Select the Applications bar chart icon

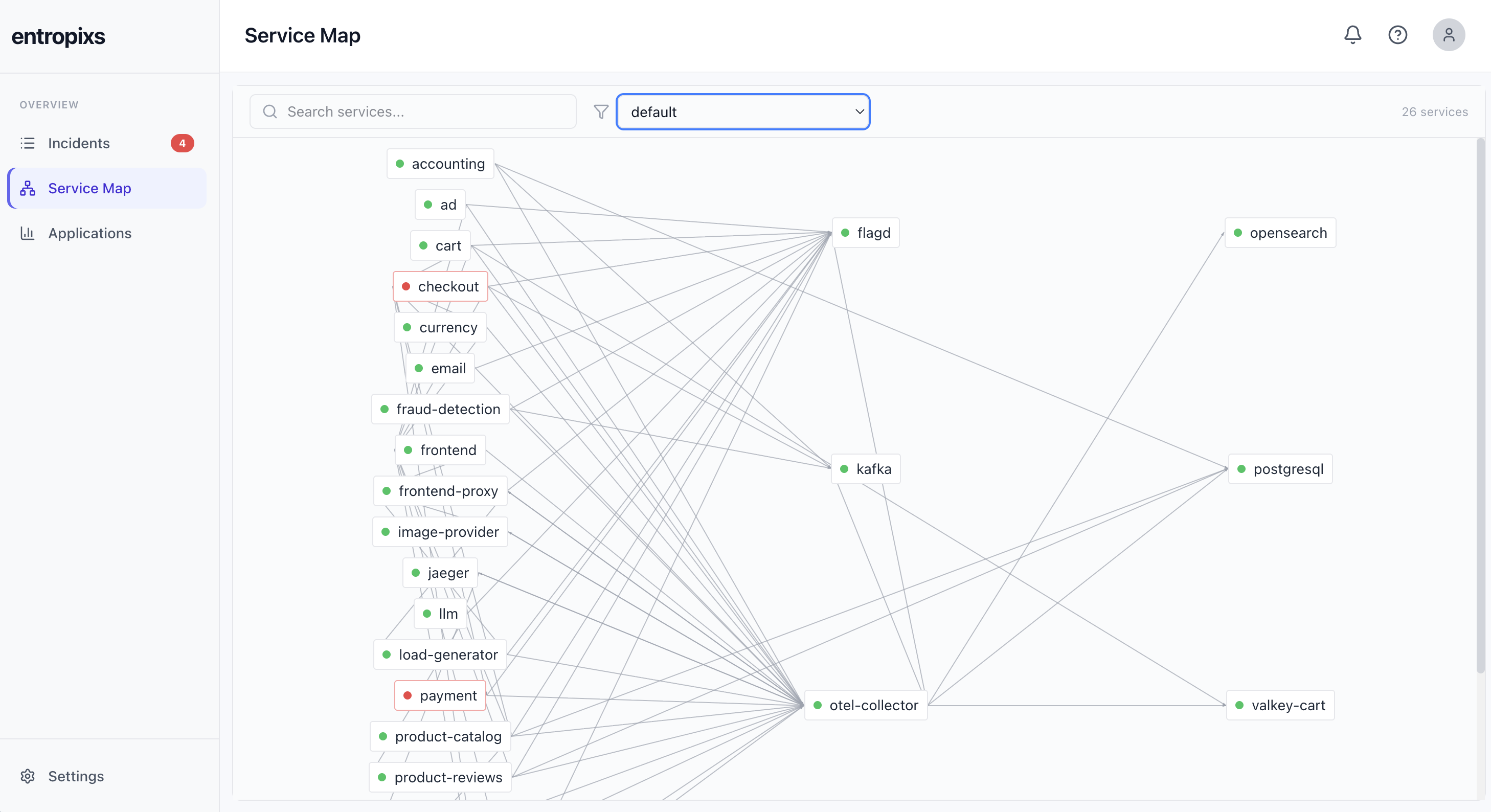coord(28,233)
